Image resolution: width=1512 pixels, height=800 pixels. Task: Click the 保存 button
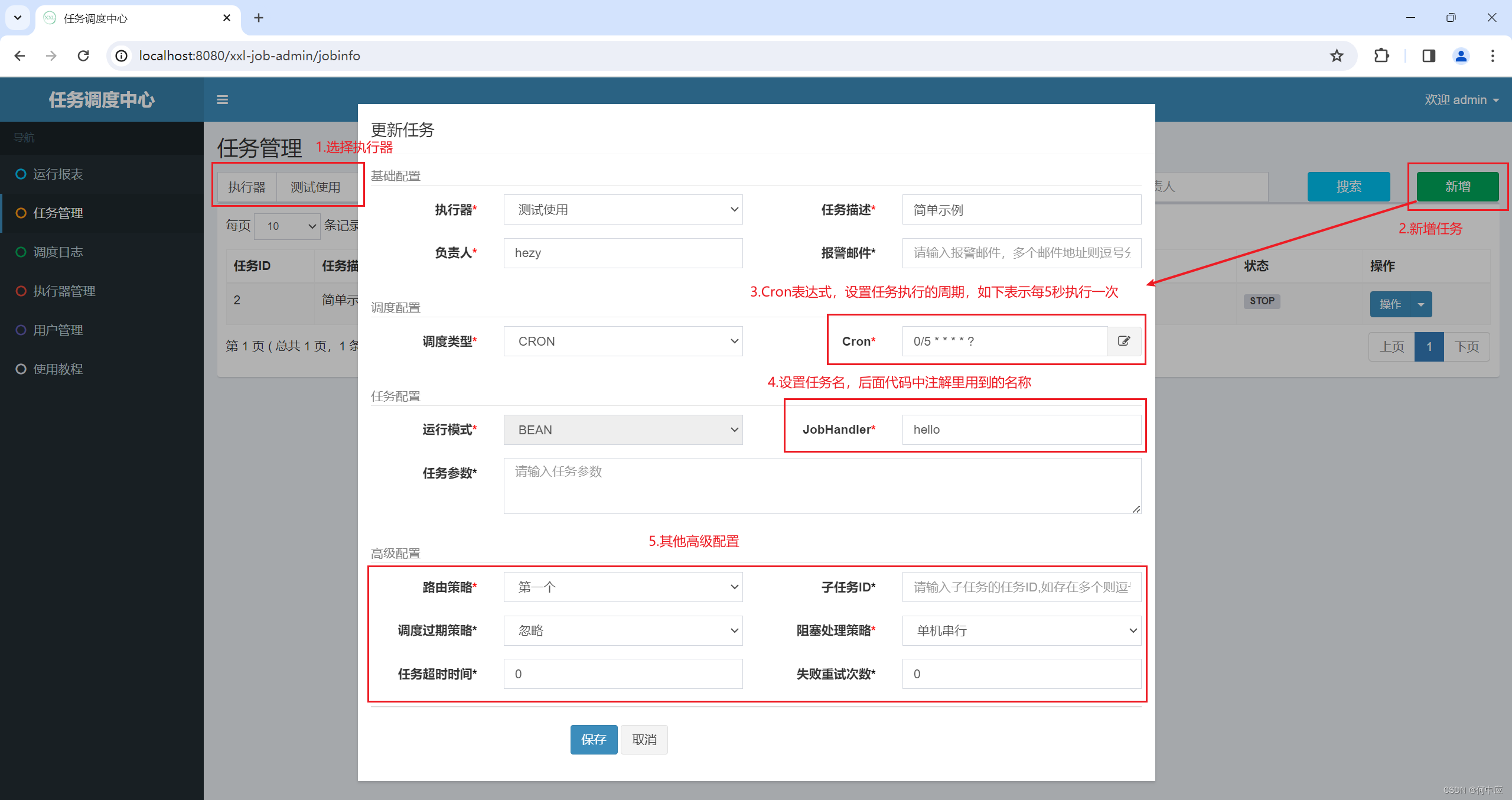[x=594, y=739]
